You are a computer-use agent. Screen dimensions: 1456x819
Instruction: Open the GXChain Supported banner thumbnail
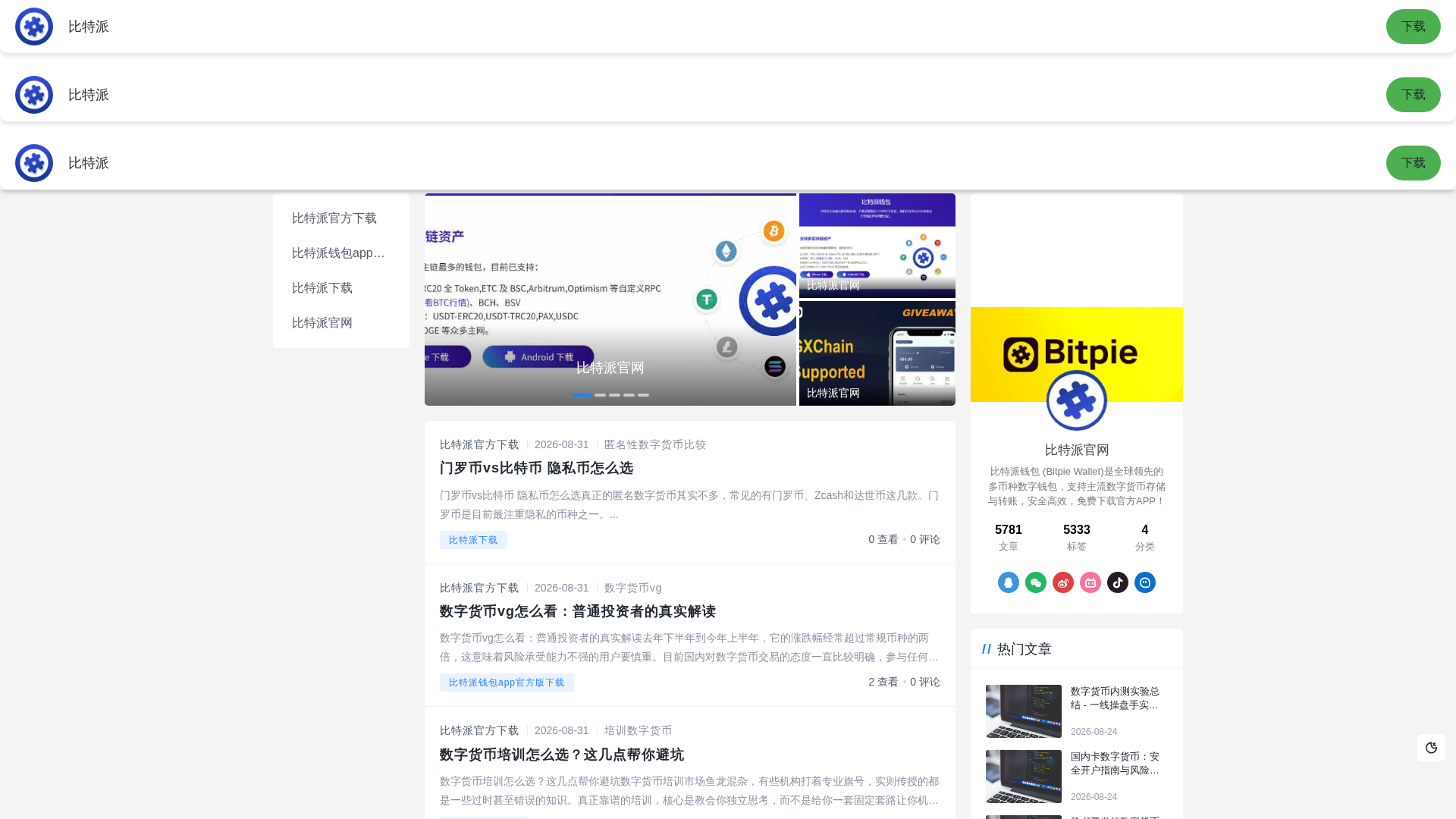click(877, 353)
